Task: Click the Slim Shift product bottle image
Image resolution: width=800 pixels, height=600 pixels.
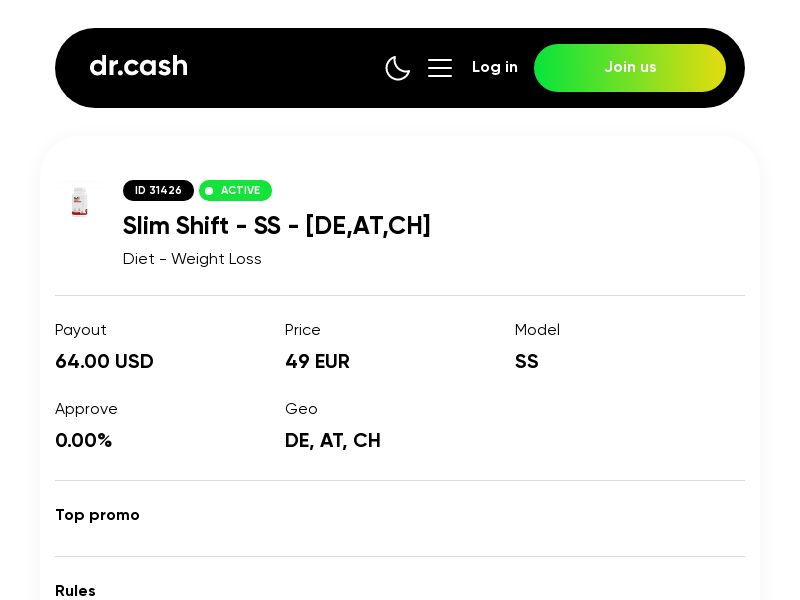Action: pyautogui.click(x=79, y=200)
